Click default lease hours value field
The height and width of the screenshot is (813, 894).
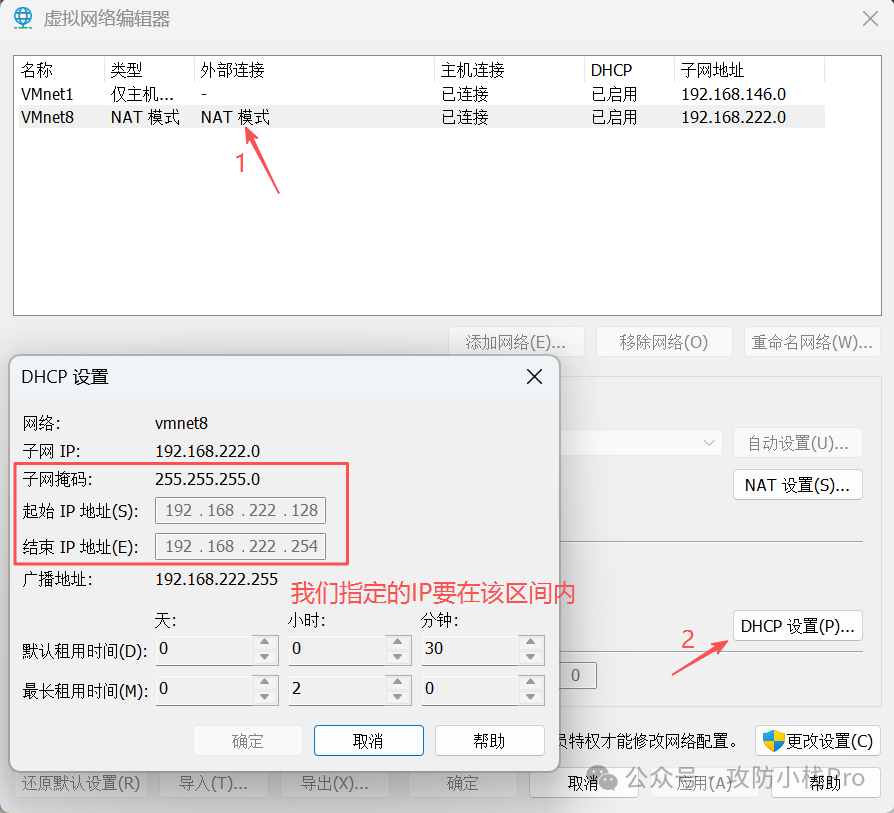tap(337, 649)
